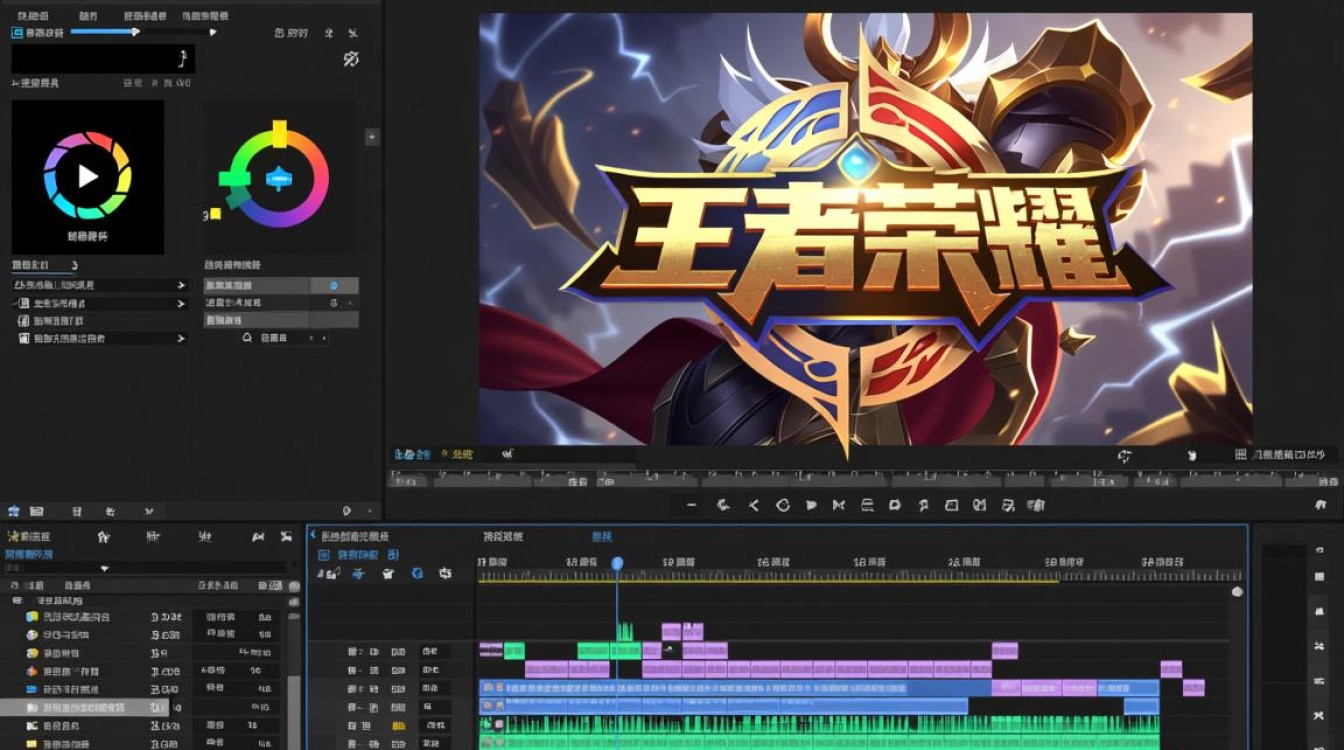
Task: Play the colour wheel preview thumbnail
Action: 88,176
